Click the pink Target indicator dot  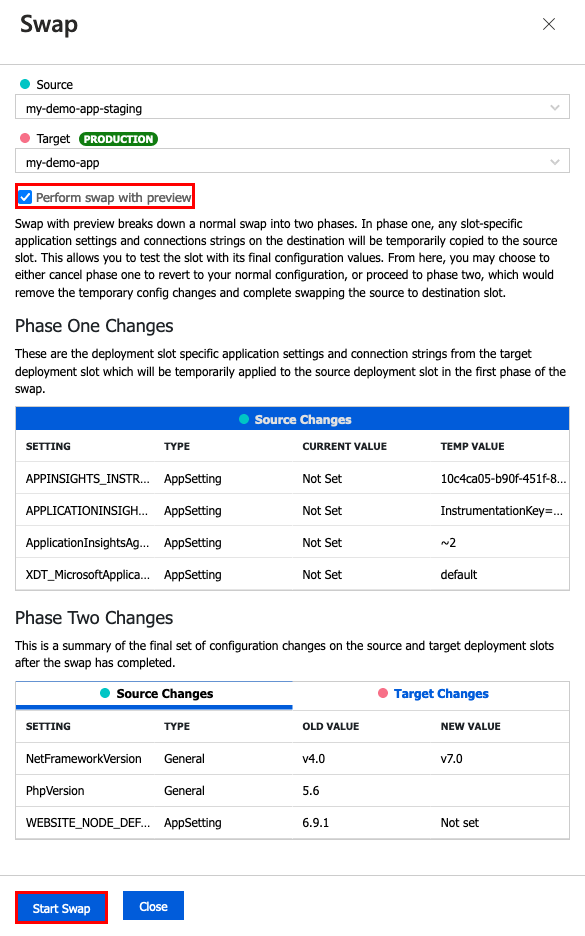(25, 138)
